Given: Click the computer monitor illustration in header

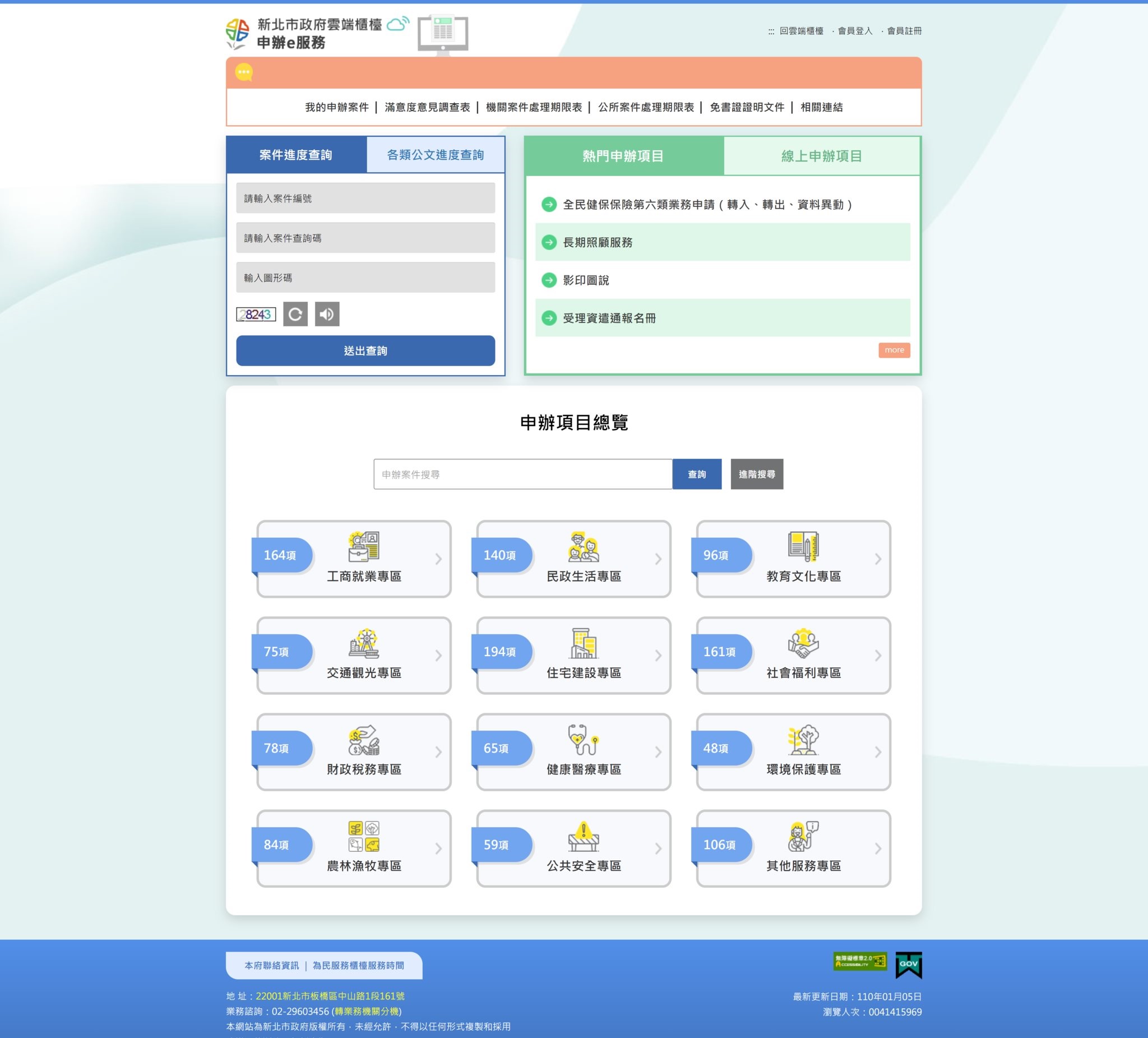Looking at the screenshot, I should [x=443, y=34].
